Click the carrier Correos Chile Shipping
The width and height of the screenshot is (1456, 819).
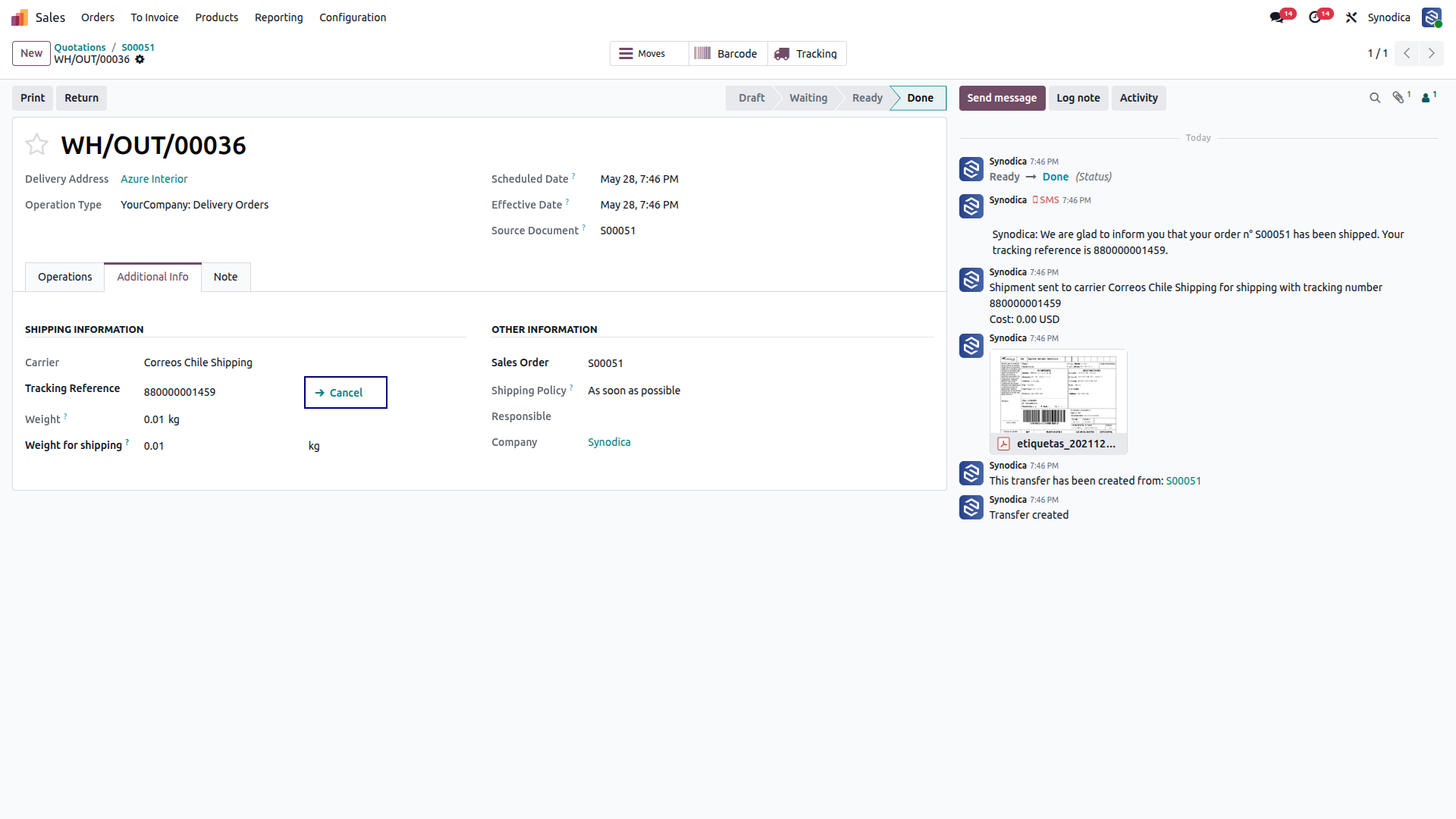coord(198,362)
